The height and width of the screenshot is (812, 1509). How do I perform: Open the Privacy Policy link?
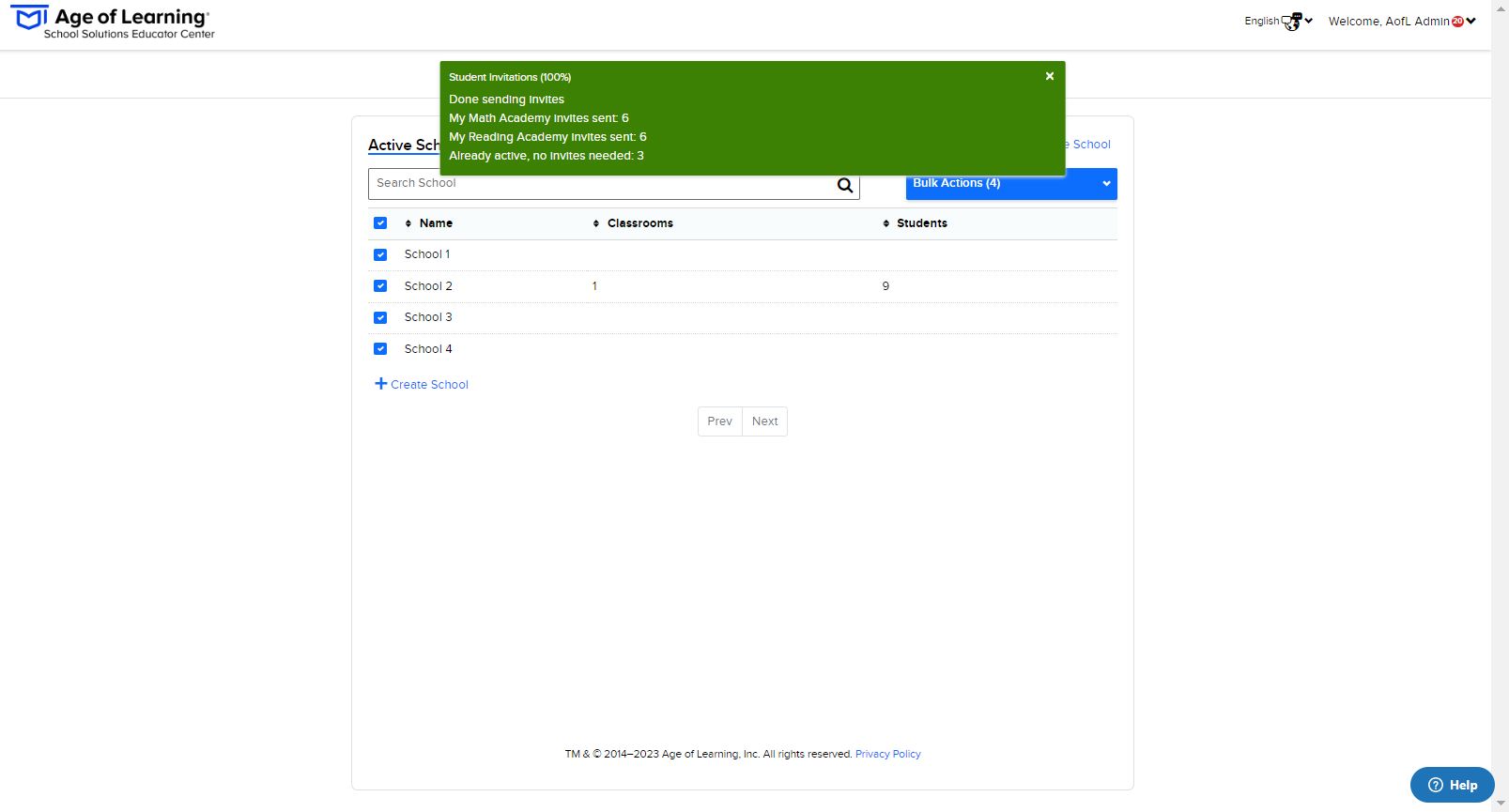887,754
